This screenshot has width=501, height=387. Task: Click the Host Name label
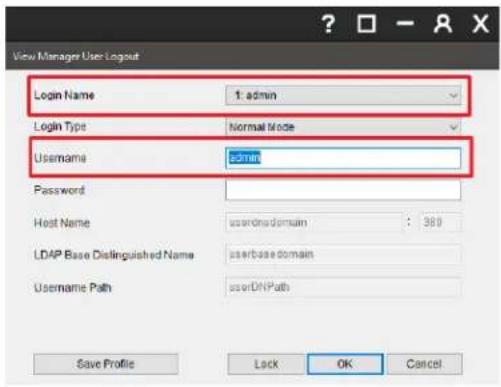62,222
